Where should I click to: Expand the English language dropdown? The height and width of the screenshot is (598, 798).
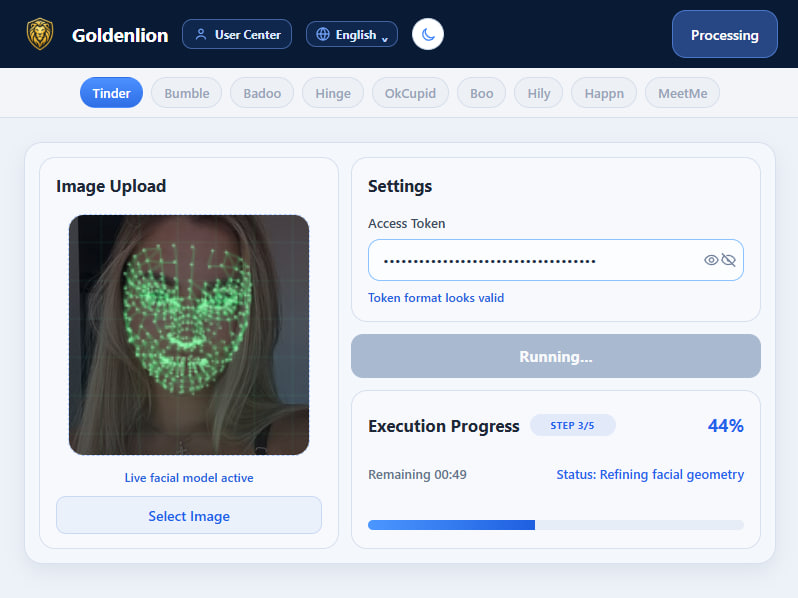(x=352, y=34)
